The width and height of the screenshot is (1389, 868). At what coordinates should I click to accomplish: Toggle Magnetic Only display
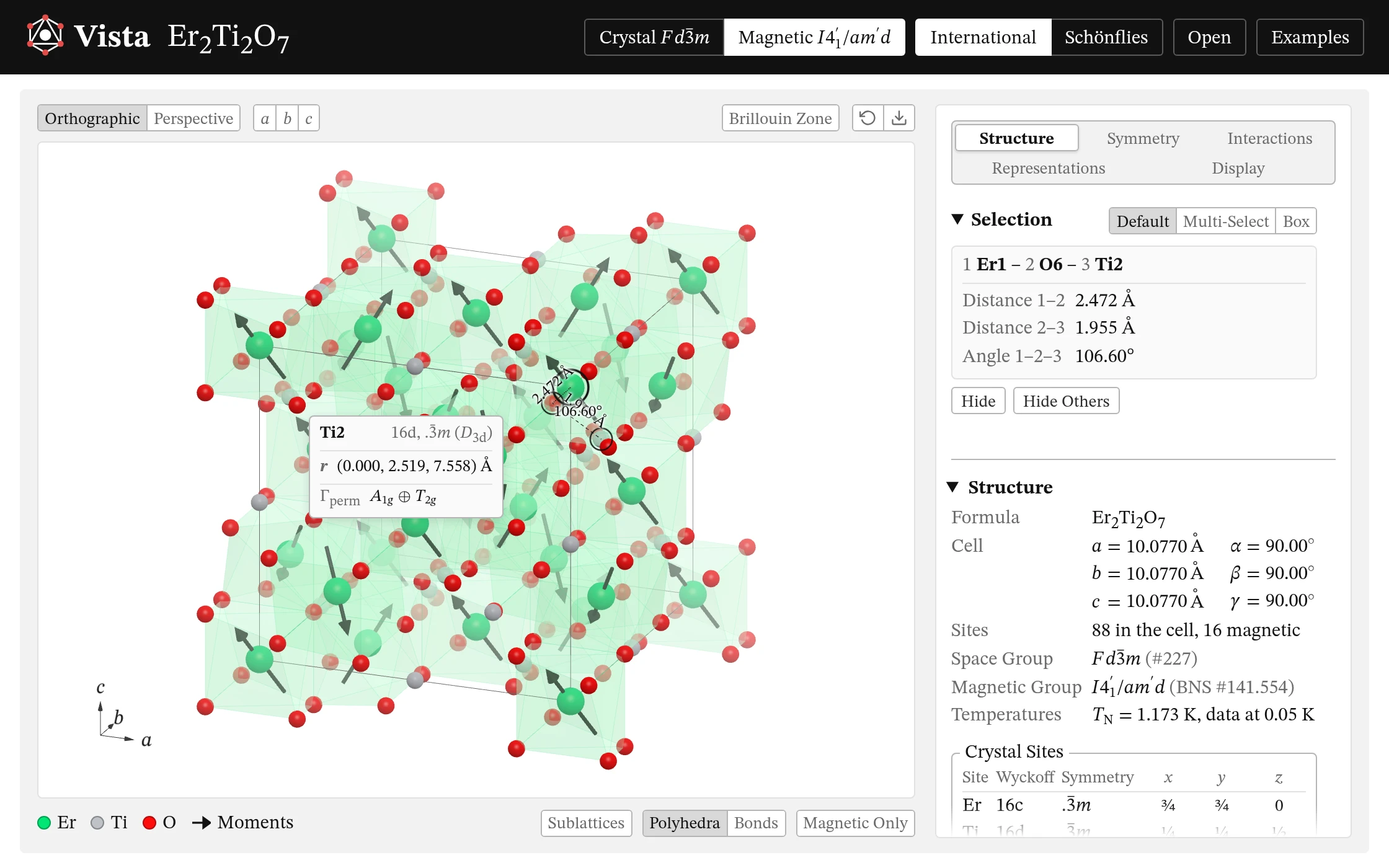[855, 823]
